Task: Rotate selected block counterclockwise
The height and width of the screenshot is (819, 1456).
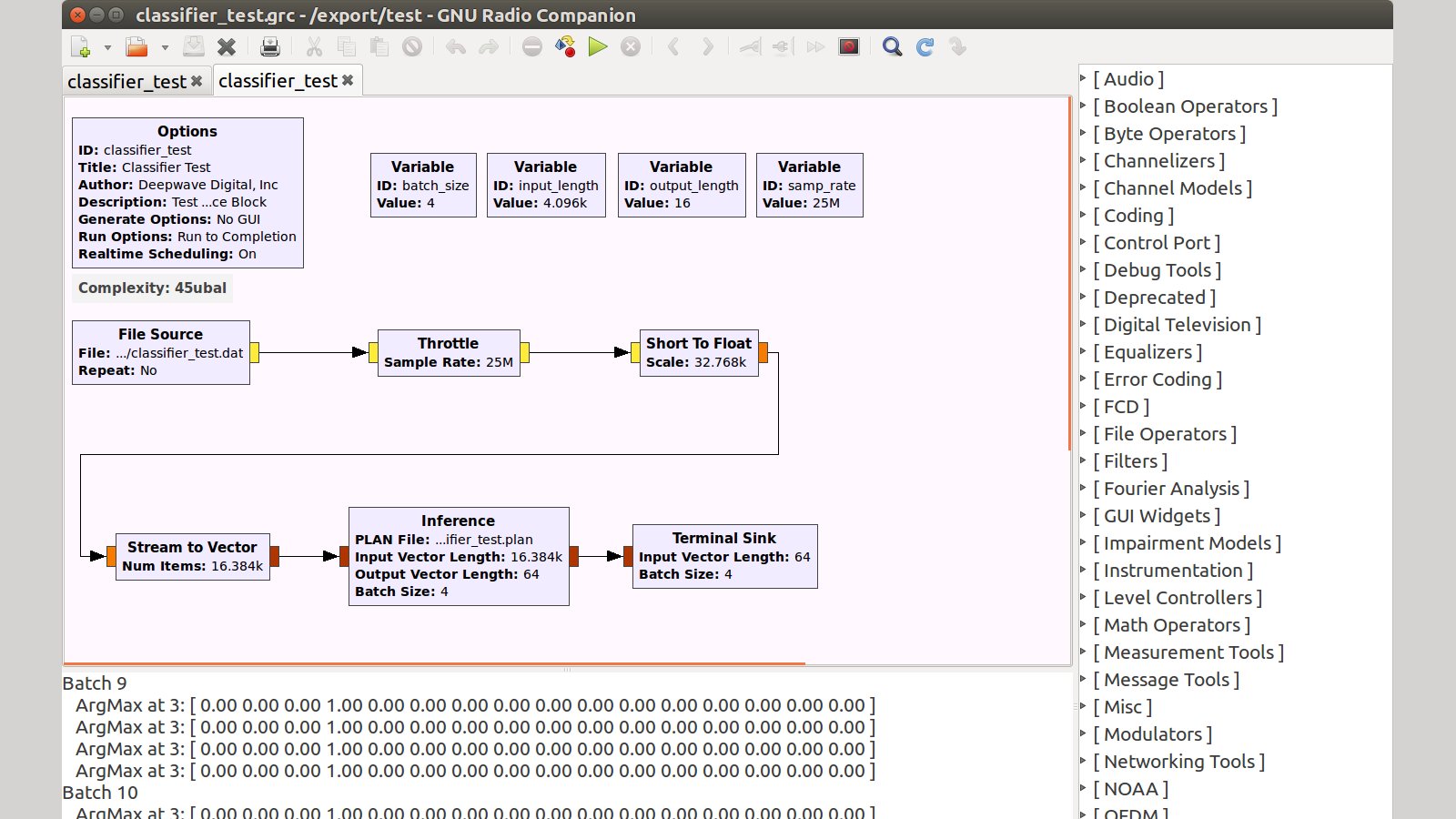Action: click(674, 46)
